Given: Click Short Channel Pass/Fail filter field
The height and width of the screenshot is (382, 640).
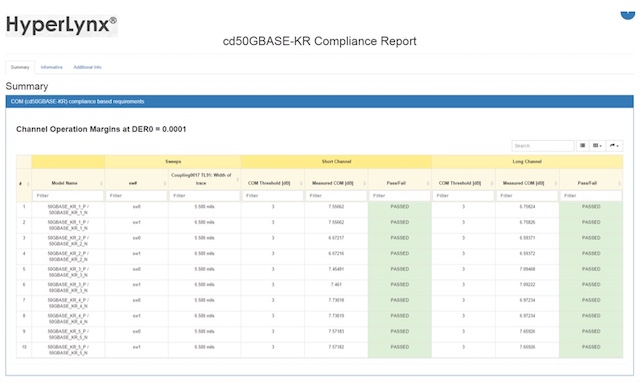Looking at the screenshot, I should tap(400, 196).
